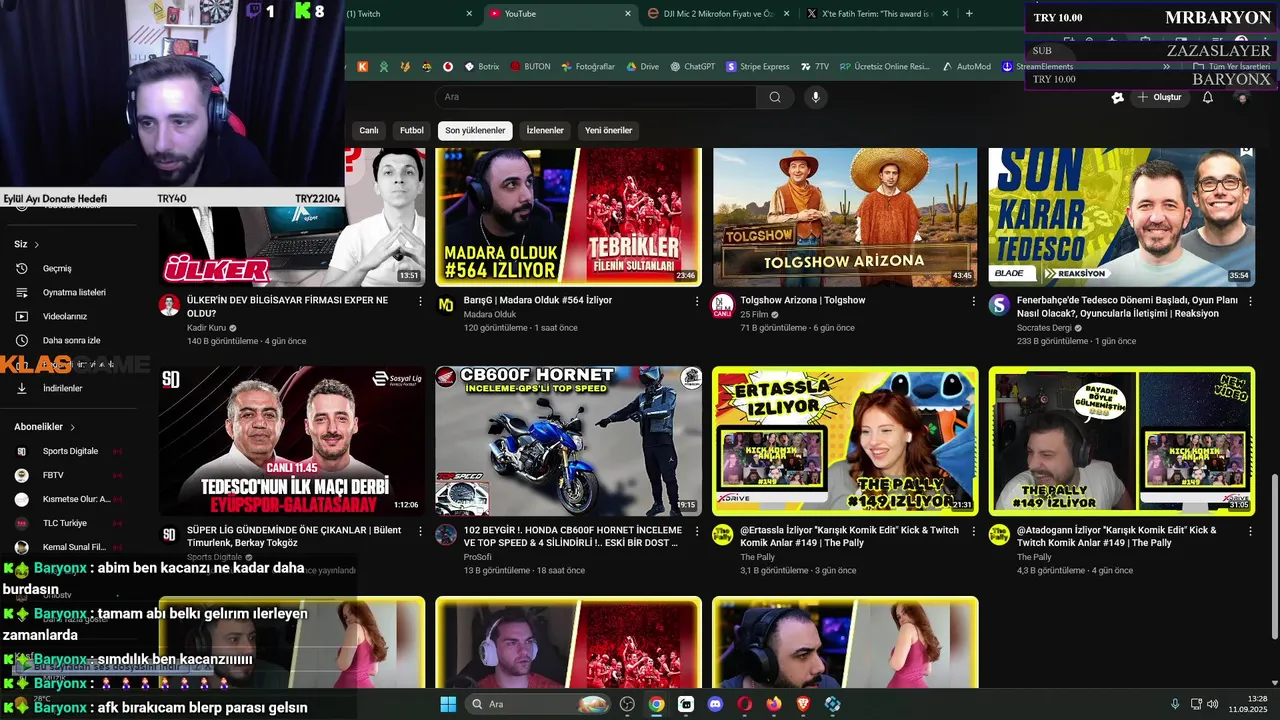The image size is (1280, 720).
Task: Open options menu for Atadogann İzliyor video
Action: point(1250,531)
